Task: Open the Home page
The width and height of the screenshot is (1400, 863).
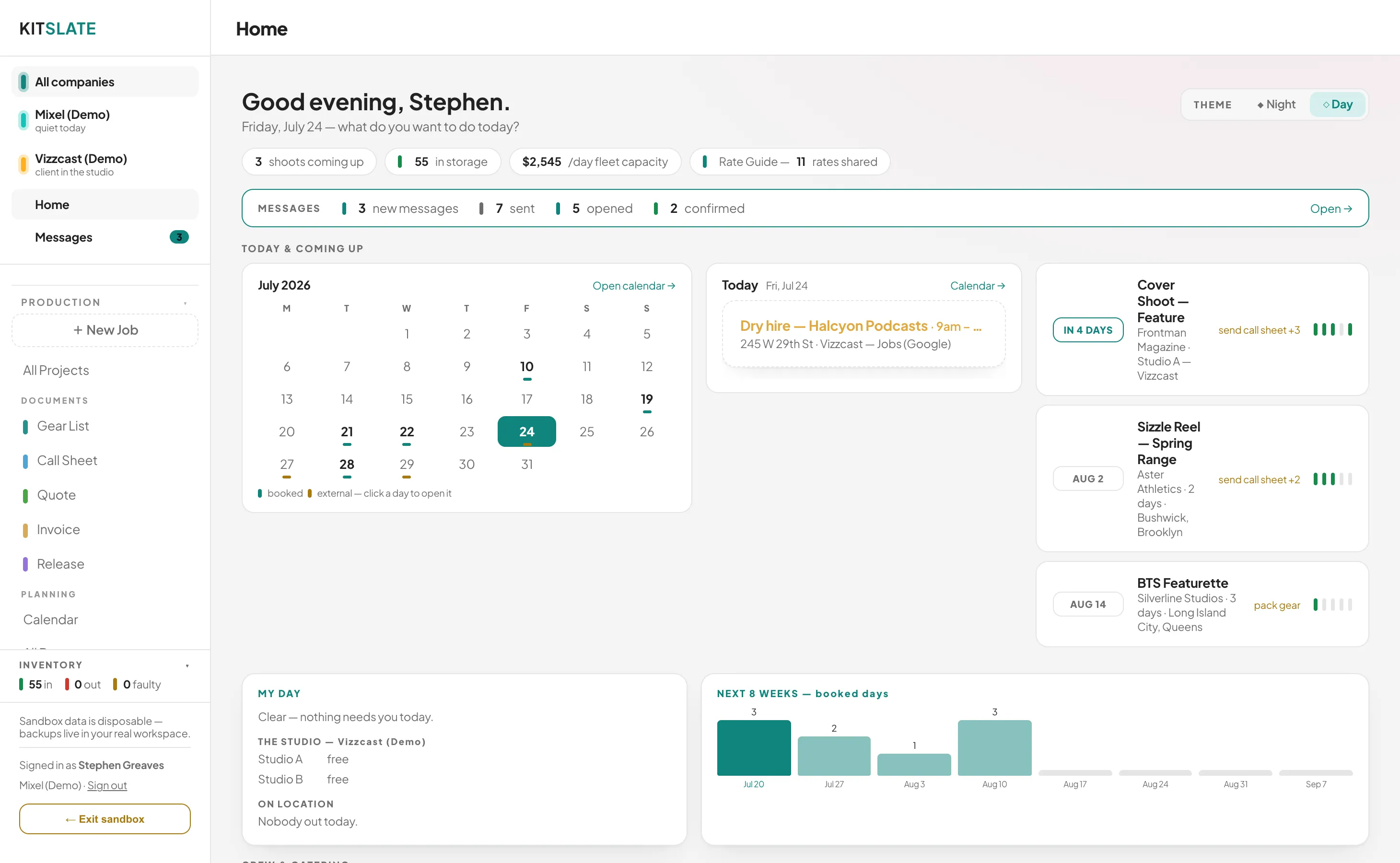Action: click(x=105, y=204)
